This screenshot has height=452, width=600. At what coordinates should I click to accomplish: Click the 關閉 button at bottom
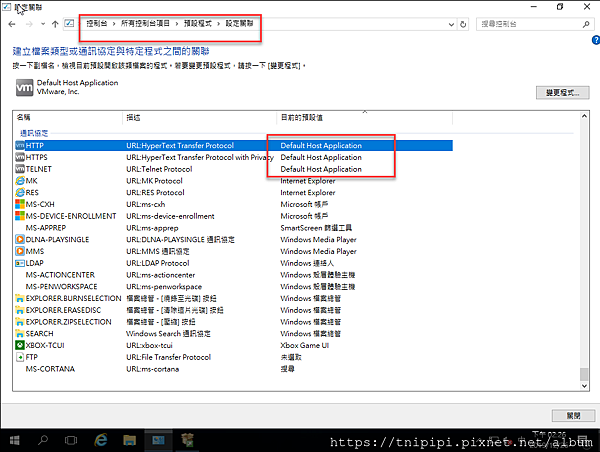pyautogui.click(x=573, y=416)
